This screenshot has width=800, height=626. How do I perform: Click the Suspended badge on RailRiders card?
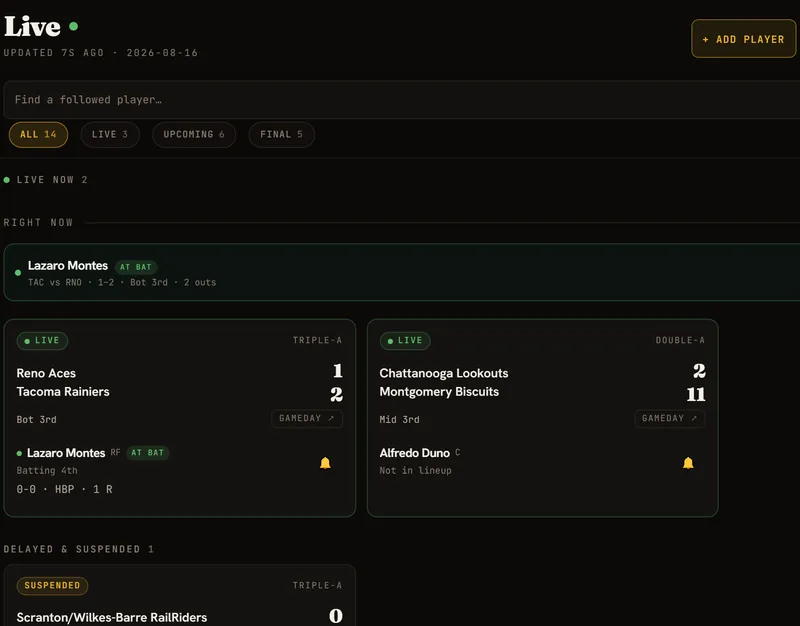click(52, 585)
